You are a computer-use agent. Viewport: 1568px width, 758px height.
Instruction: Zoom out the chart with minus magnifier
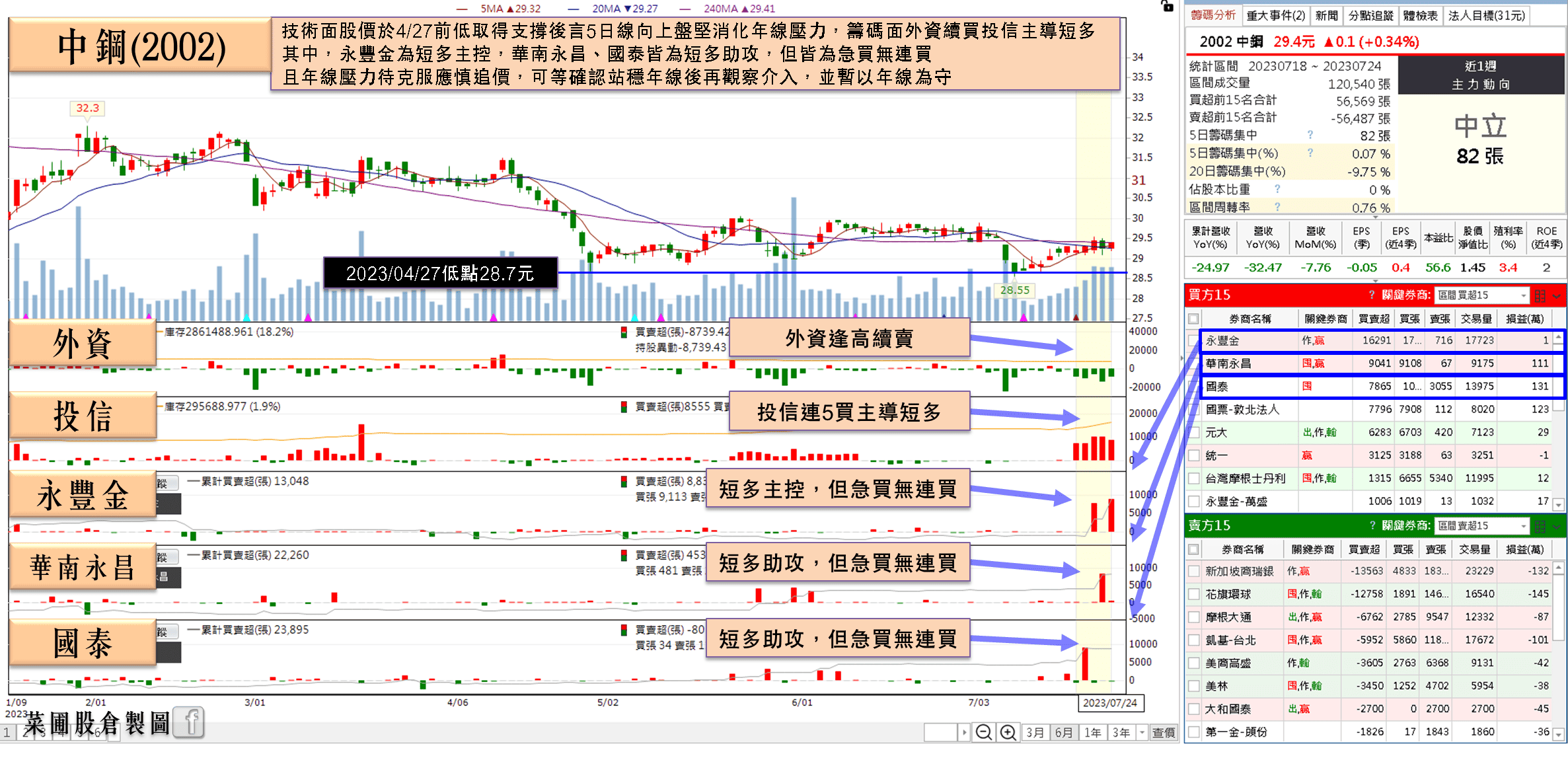[x=983, y=732]
